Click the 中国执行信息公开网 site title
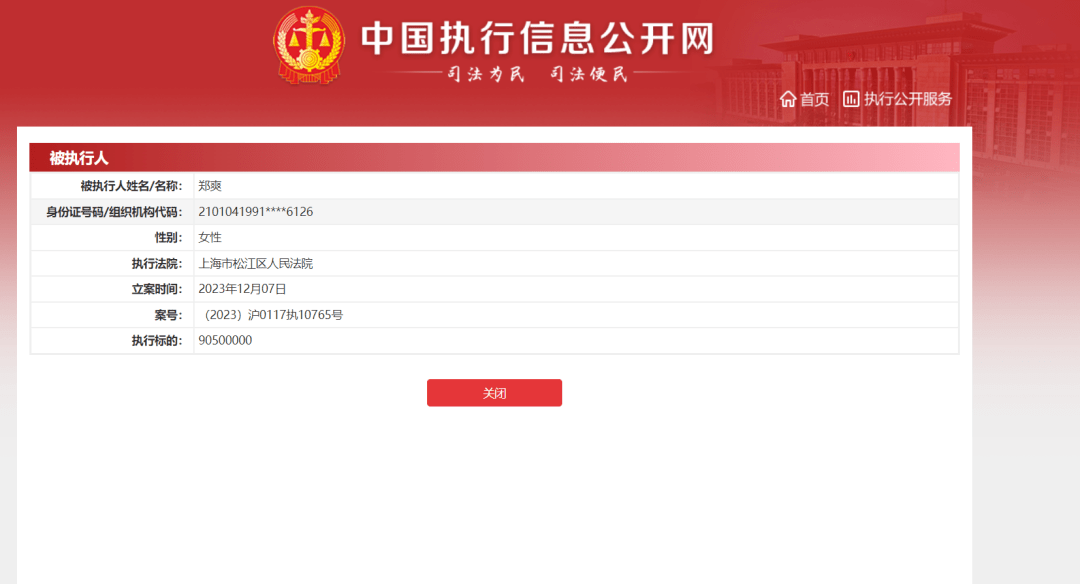This screenshot has width=1080, height=584. click(x=538, y=38)
